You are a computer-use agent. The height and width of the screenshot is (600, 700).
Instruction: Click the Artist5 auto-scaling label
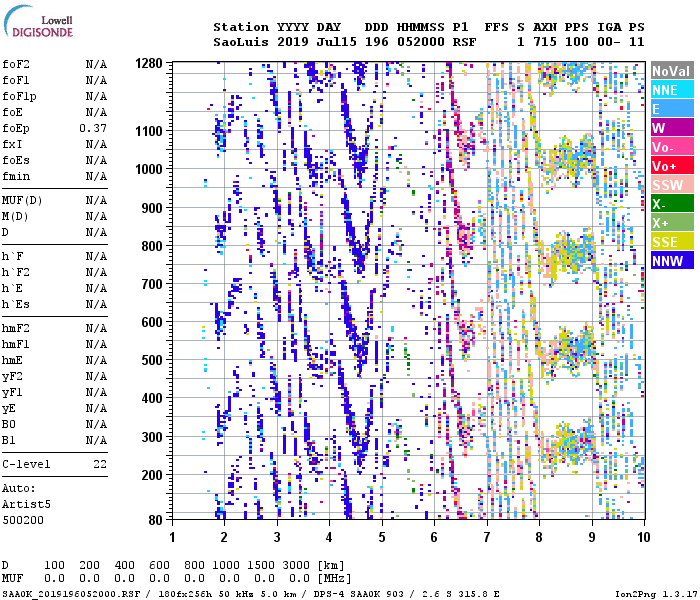click(x=26, y=504)
